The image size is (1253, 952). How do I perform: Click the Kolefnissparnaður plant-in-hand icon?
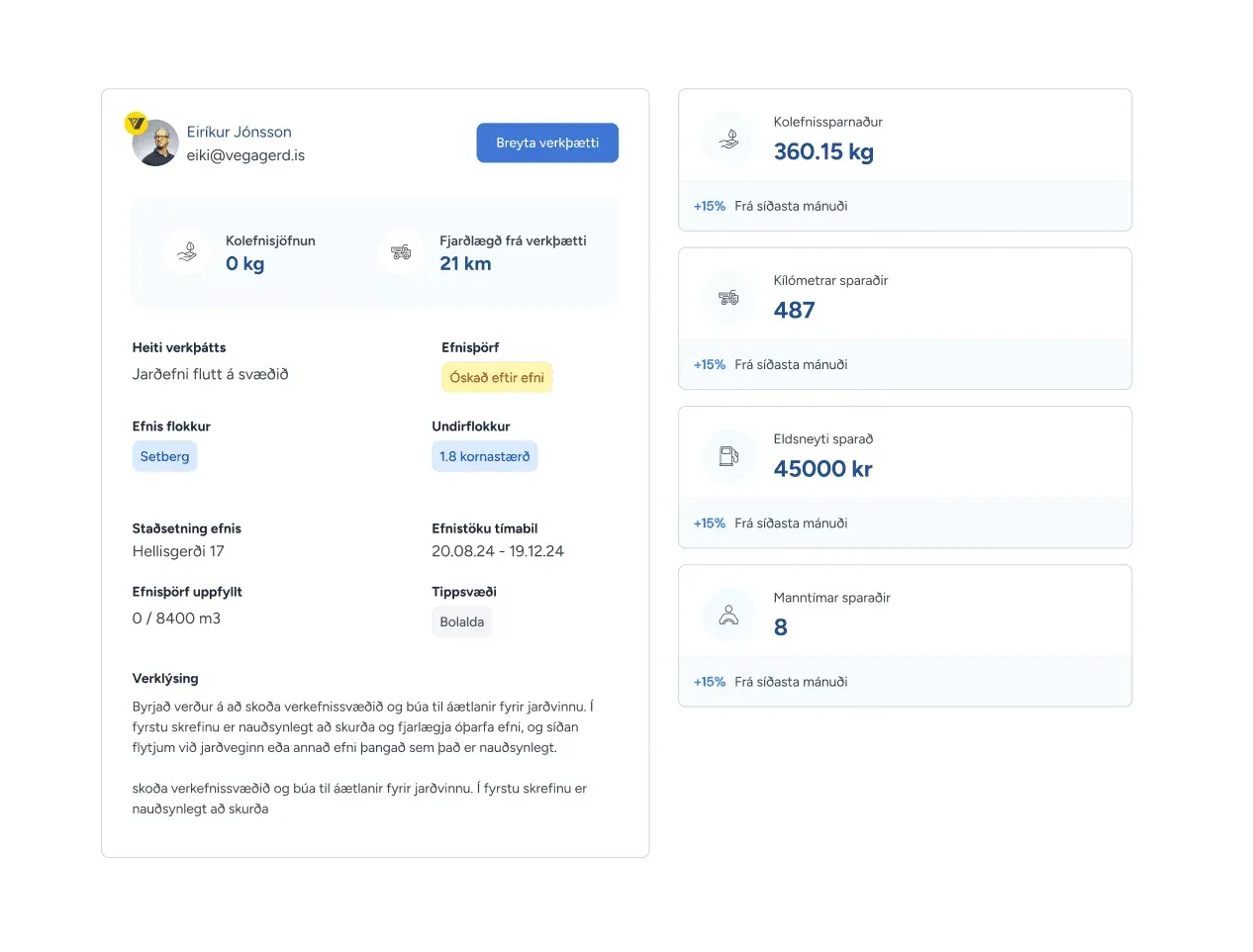(729, 140)
